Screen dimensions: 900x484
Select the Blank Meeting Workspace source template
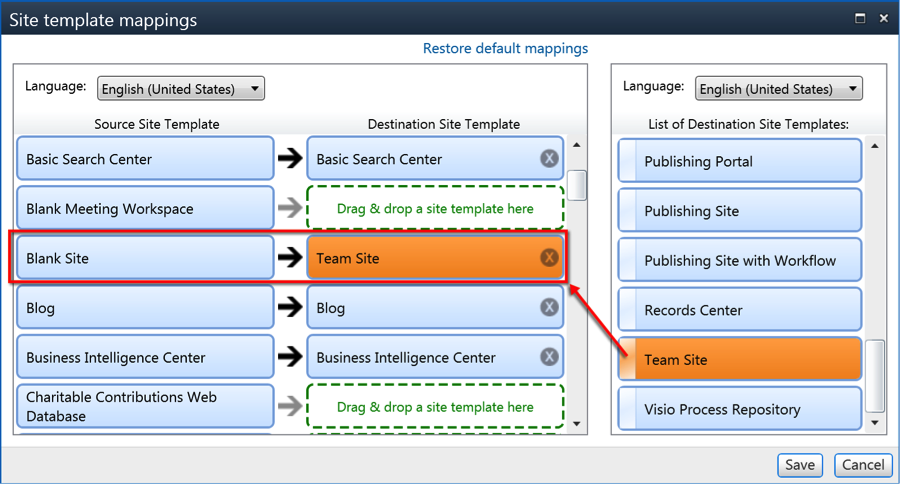(x=145, y=208)
